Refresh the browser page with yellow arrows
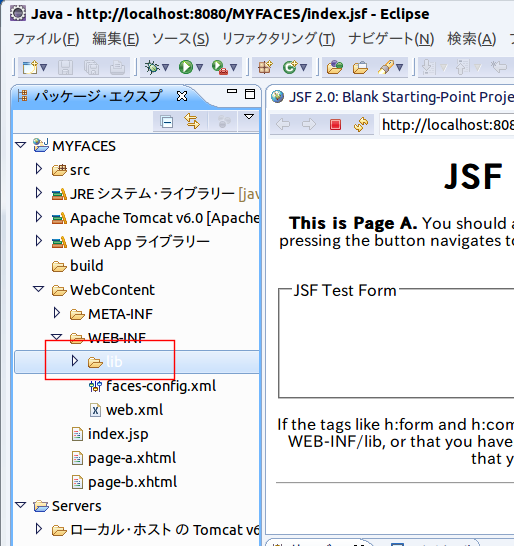 pos(361,124)
